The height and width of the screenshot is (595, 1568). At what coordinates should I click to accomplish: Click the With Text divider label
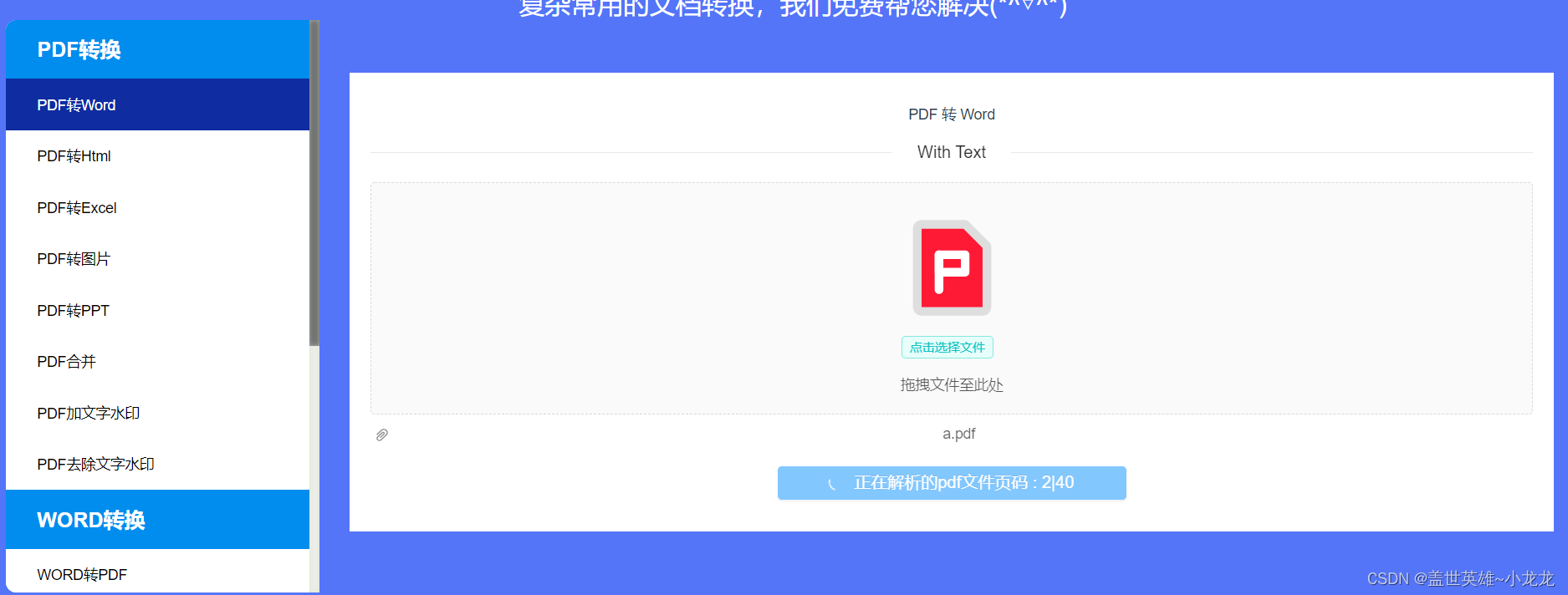point(952,152)
